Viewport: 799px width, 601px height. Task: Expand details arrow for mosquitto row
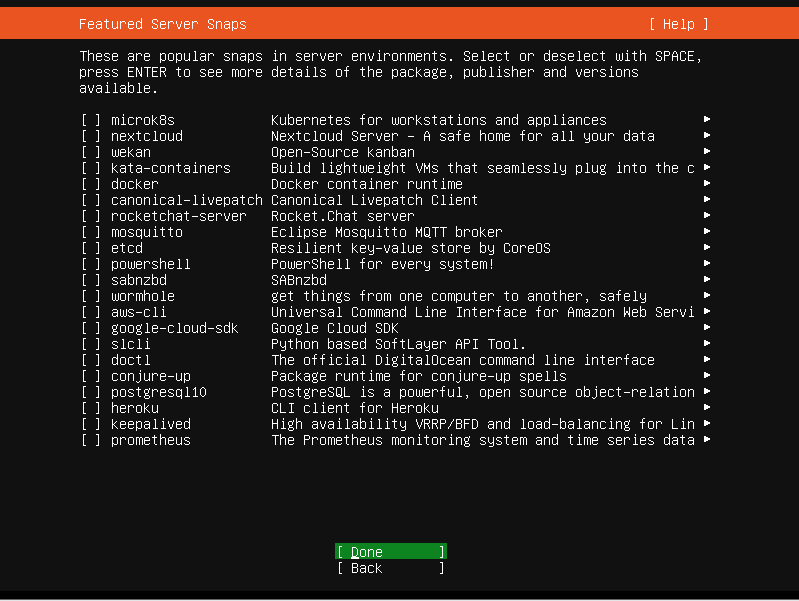coord(707,231)
